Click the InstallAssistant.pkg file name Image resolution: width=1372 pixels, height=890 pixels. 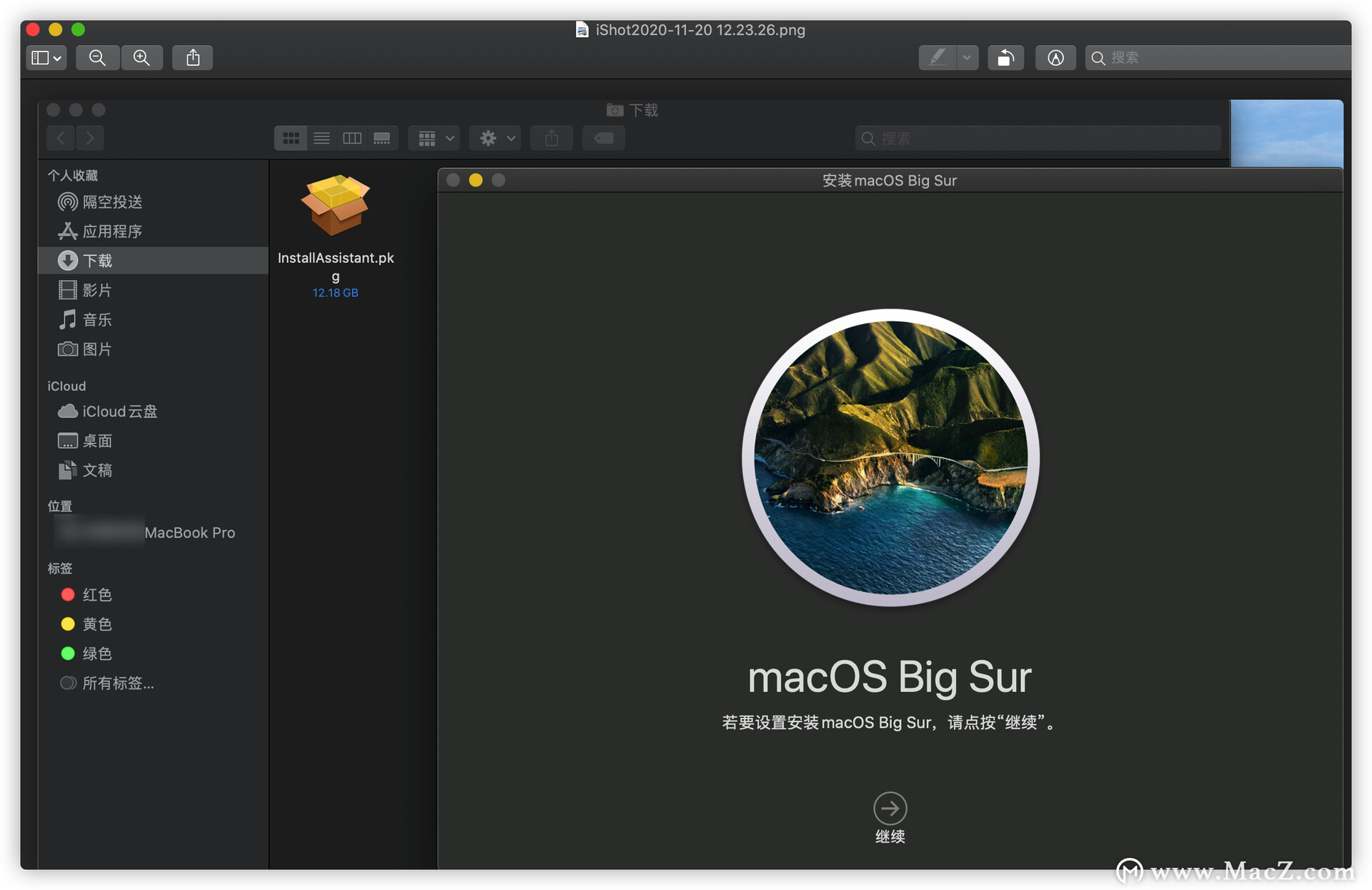335,266
